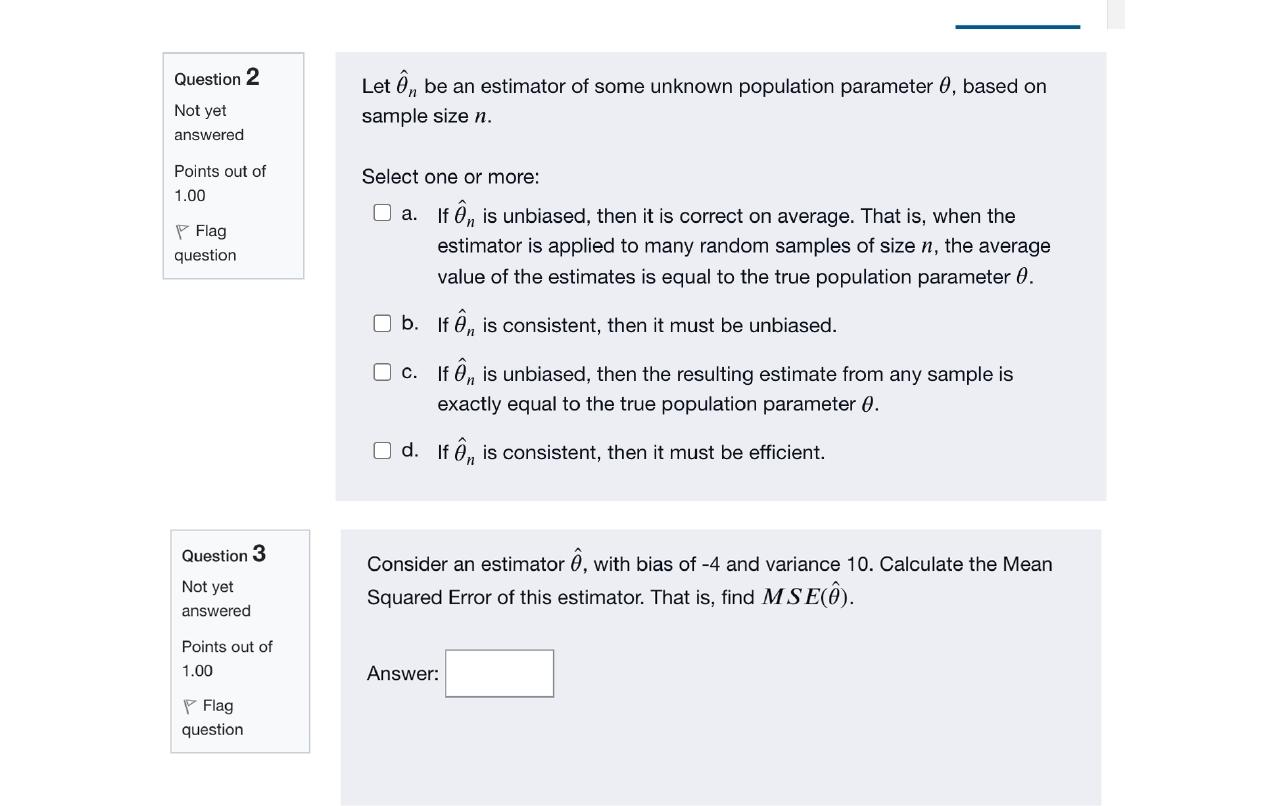This screenshot has height=806, width=1275.
Task: Select the flag marker under Question 3 points
Action: tap(189, 705)
